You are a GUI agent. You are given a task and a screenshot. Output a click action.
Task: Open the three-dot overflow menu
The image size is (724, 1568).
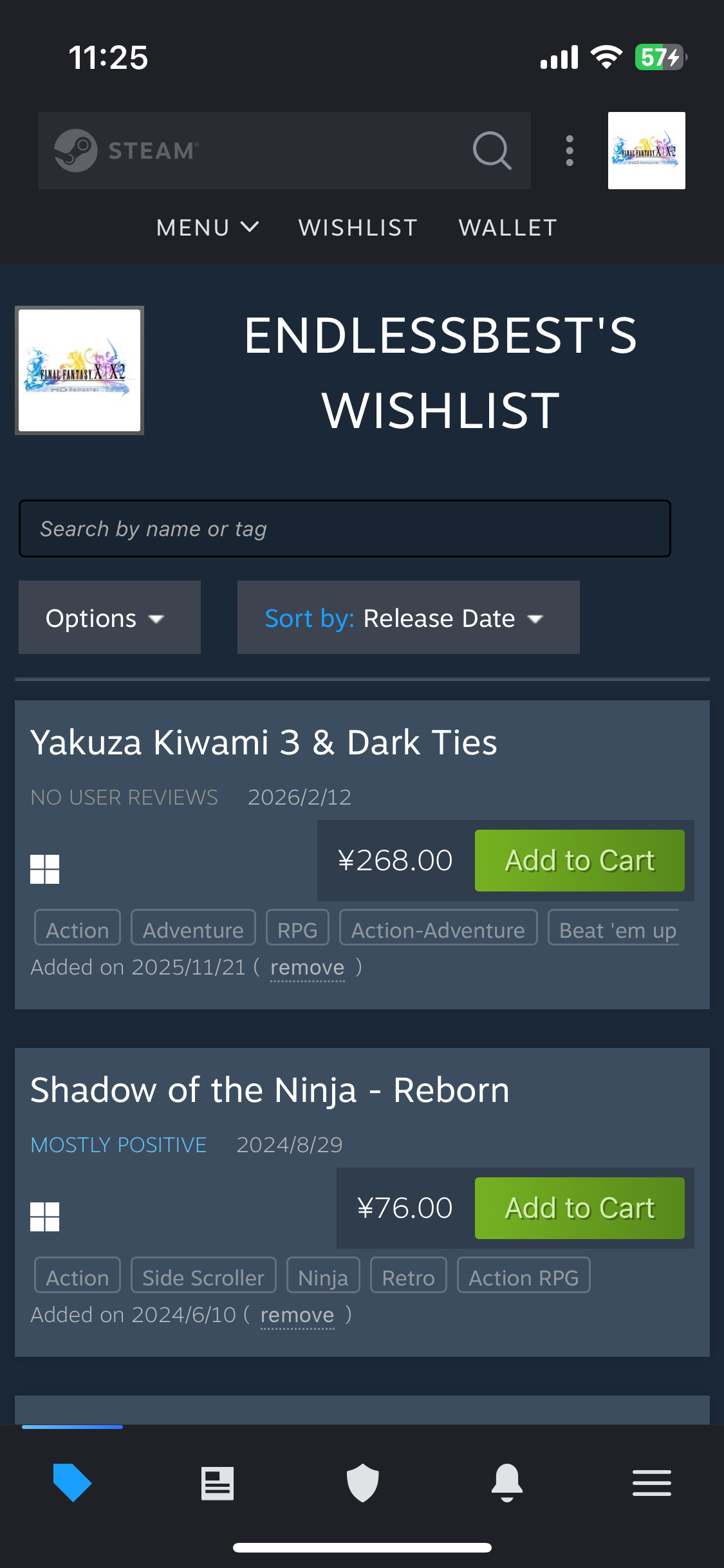click(570, 151)
